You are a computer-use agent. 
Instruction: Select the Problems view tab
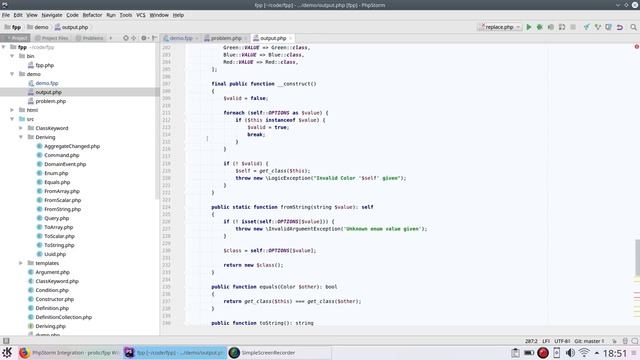89,38
